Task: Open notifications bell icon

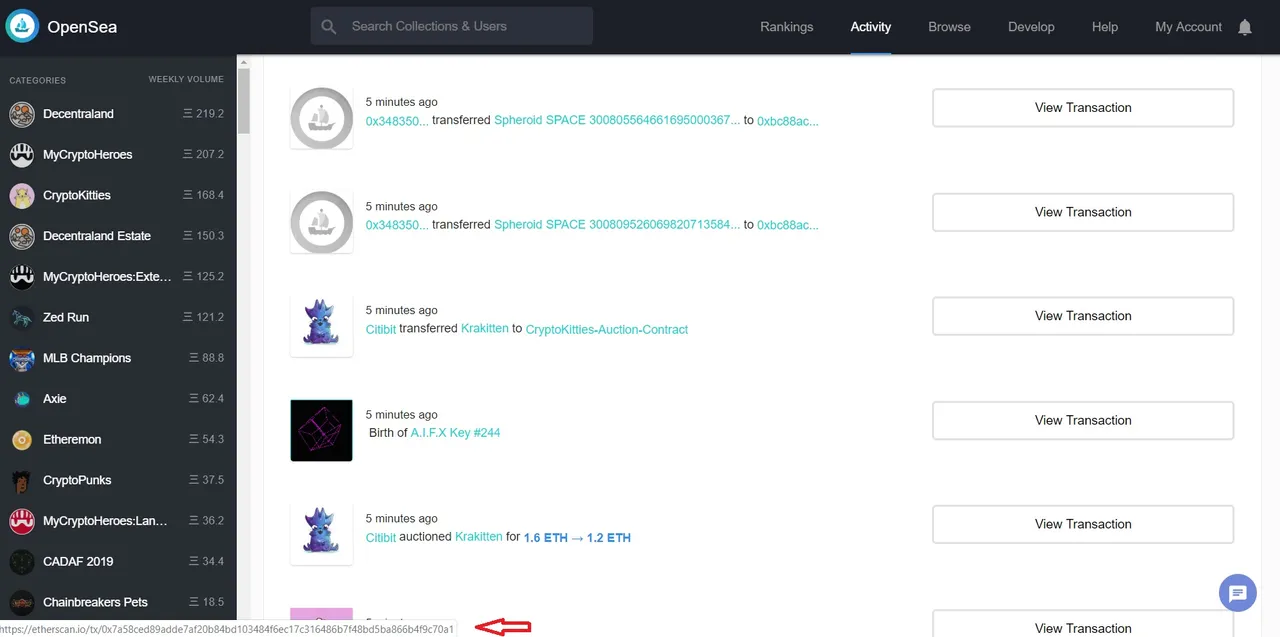Action: pyautogui.click(x=1245, y=27)
